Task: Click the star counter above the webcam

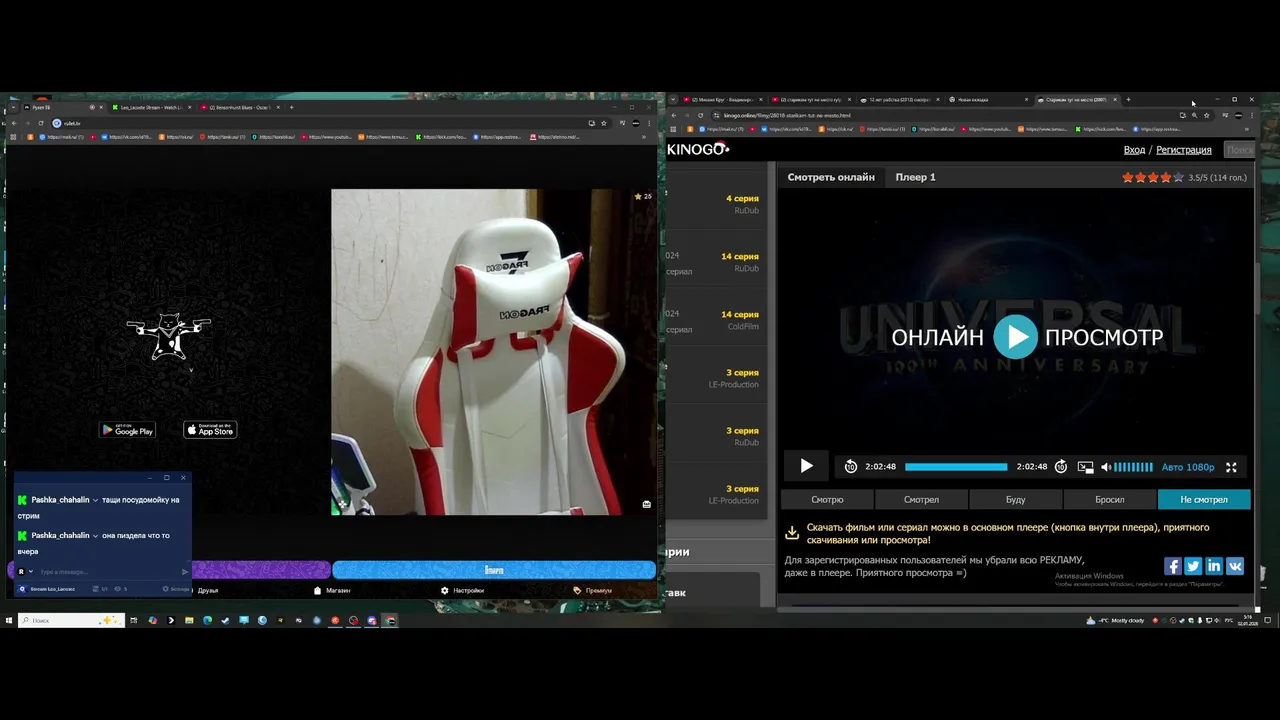Action: (x=643, y=196)
